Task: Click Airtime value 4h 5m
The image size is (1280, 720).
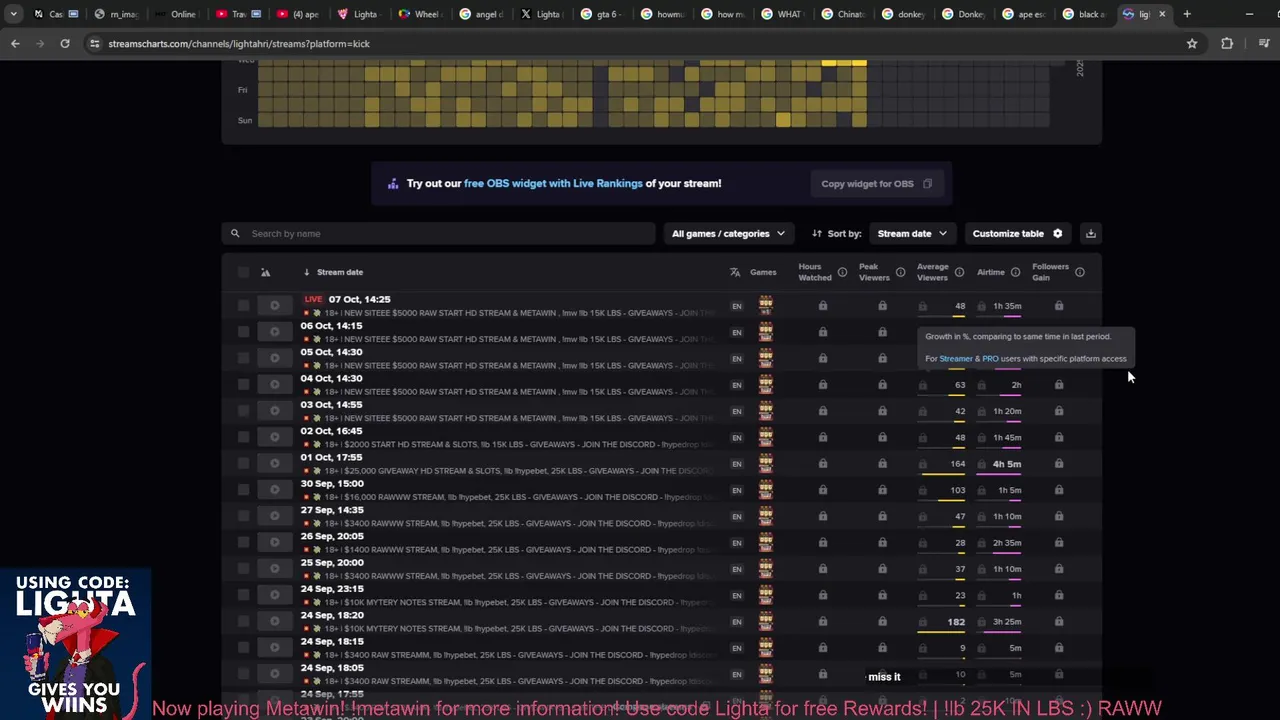Action: coord(1007,464)
